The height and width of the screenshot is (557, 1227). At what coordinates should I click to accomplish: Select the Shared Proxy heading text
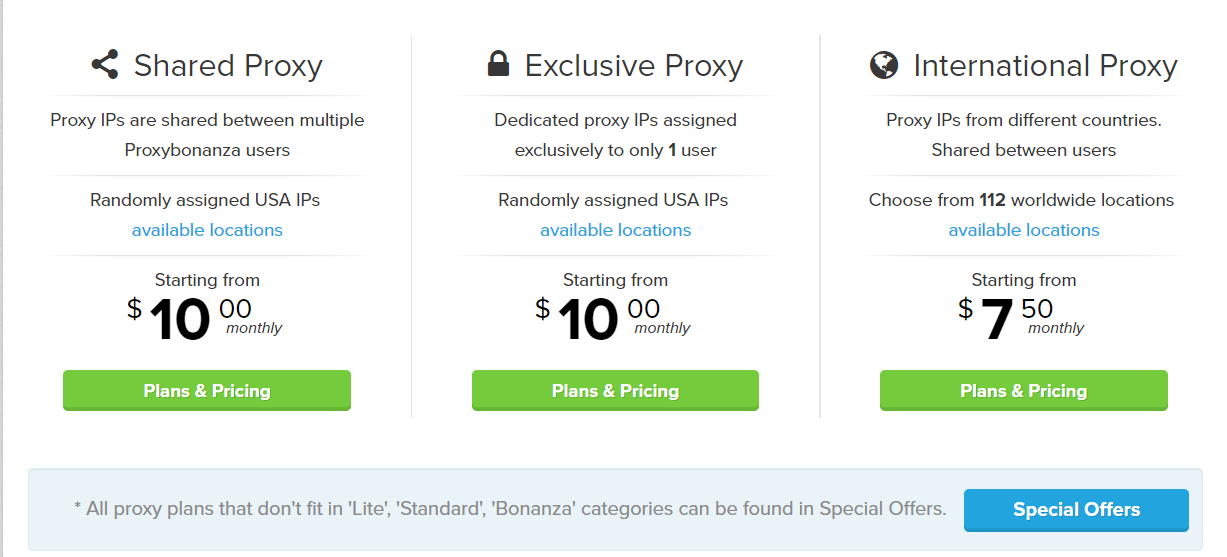click(x=228, y=66)
